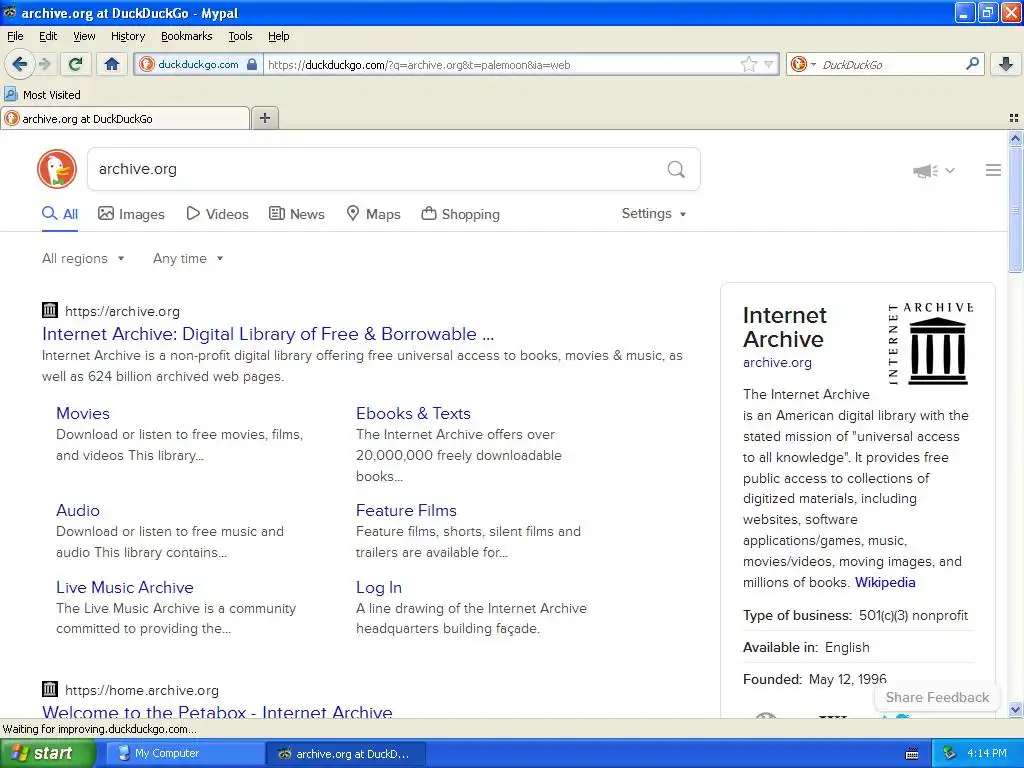Screen dimensions: 1024x768
Task: Click the DuckDuckGo favicon in the identity box
Action: [x=147, y=64]
